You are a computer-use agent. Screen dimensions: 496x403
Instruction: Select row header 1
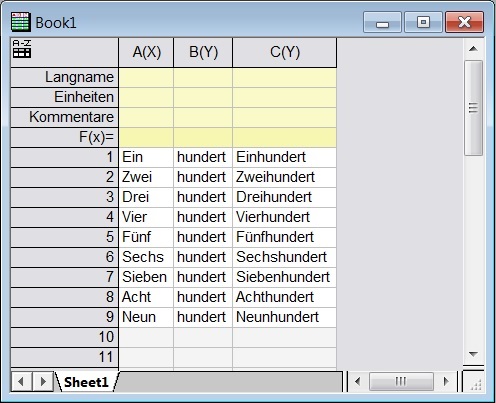coord(64,157)
